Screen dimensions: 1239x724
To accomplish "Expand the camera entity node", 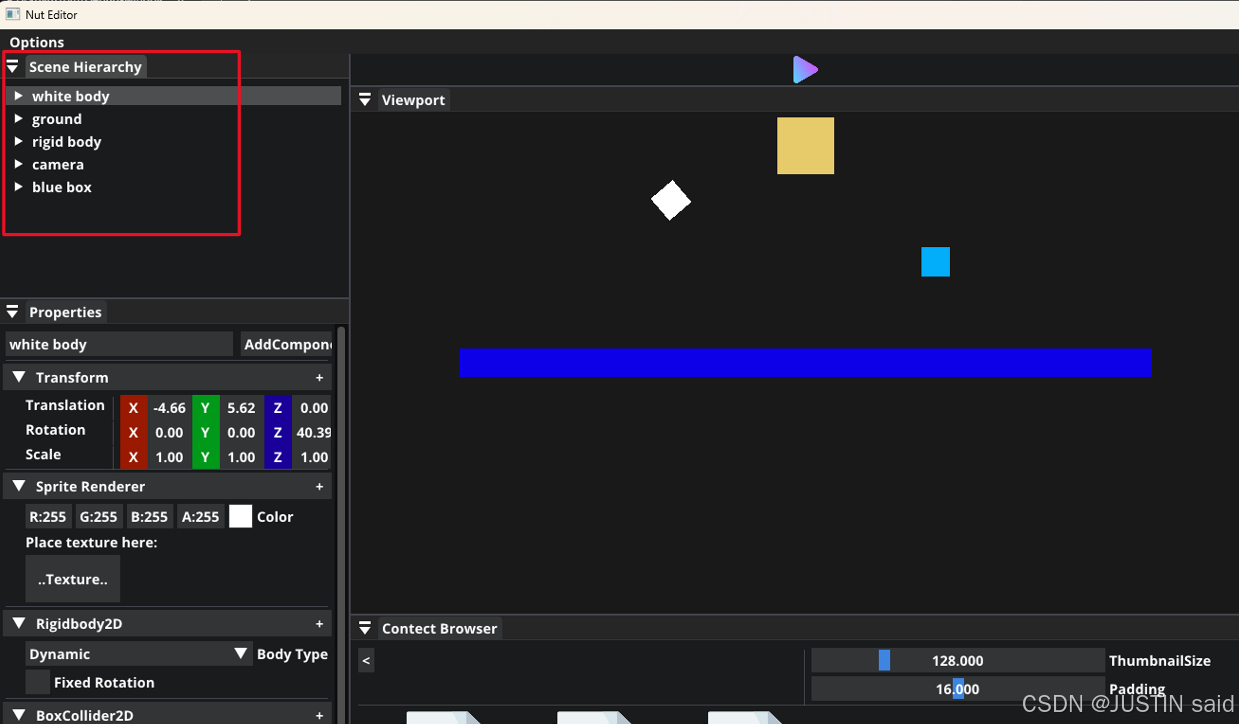I will click(18, 164).
